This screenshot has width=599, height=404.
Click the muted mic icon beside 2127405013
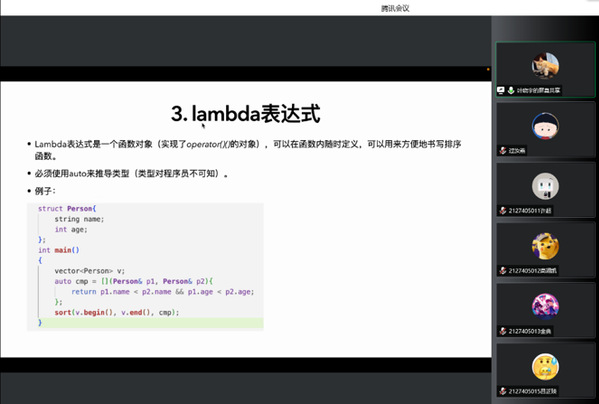503,331
